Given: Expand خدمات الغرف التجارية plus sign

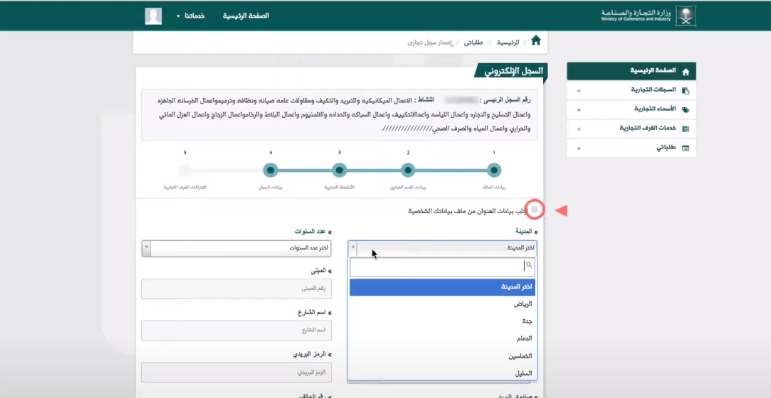Looking at the screenshot, I should click(578, 128).
